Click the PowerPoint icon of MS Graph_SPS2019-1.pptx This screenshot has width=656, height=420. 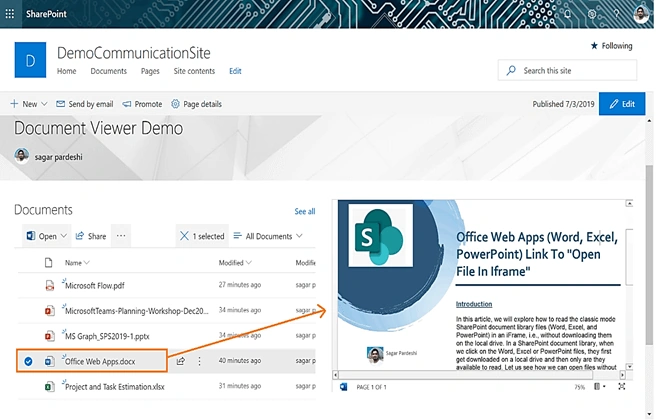click(x=49, y=336)
